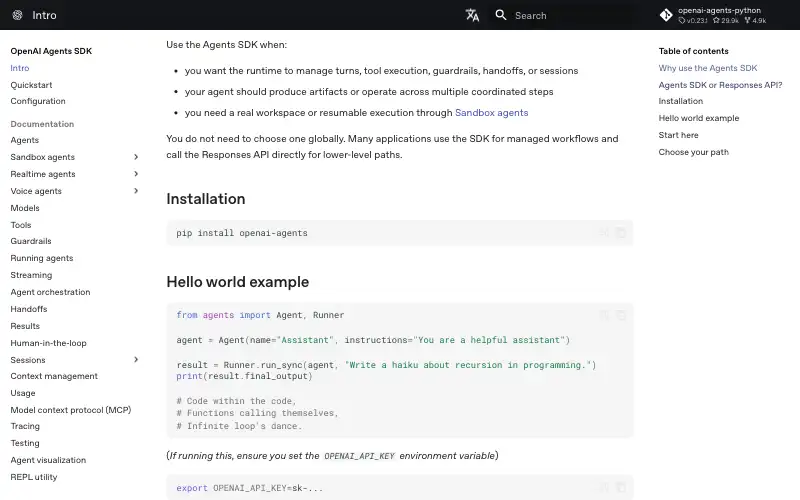Image resolution: width=800 pixels, height=500 pixels.
Task: Click the OPENAI_API_KEY inline code text
Action: [359, 456]
